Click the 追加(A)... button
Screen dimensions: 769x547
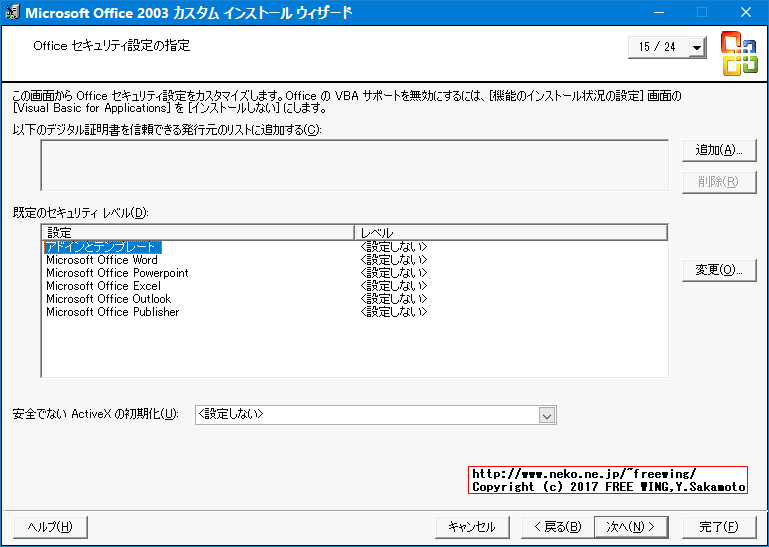point(719,150)
